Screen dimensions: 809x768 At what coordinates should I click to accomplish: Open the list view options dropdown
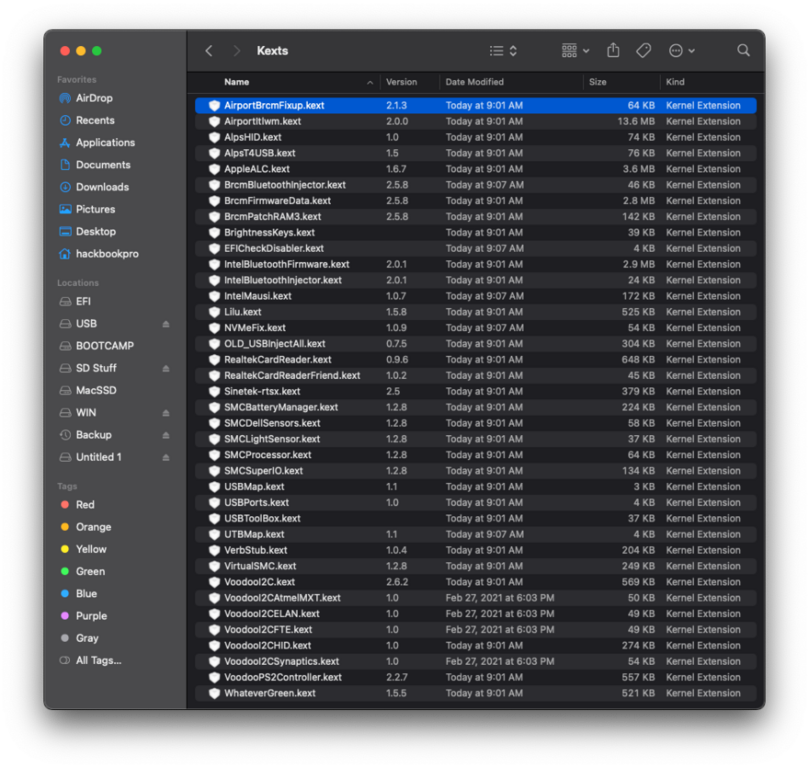(x=503, y=50)
